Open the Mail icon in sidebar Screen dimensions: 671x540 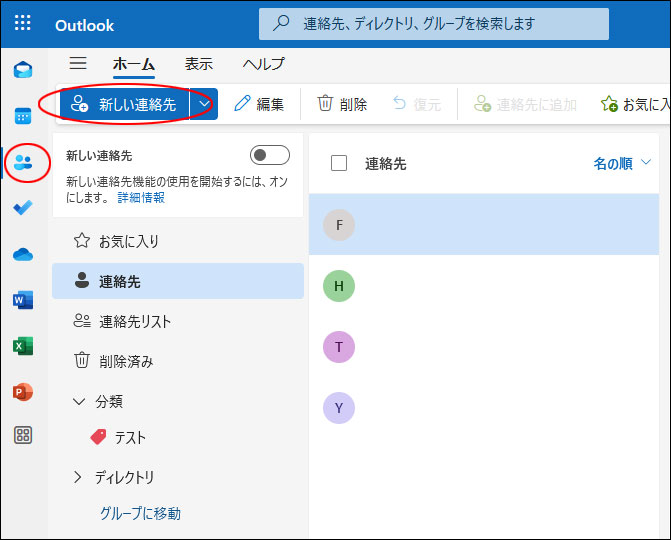(x=23, y=69)
